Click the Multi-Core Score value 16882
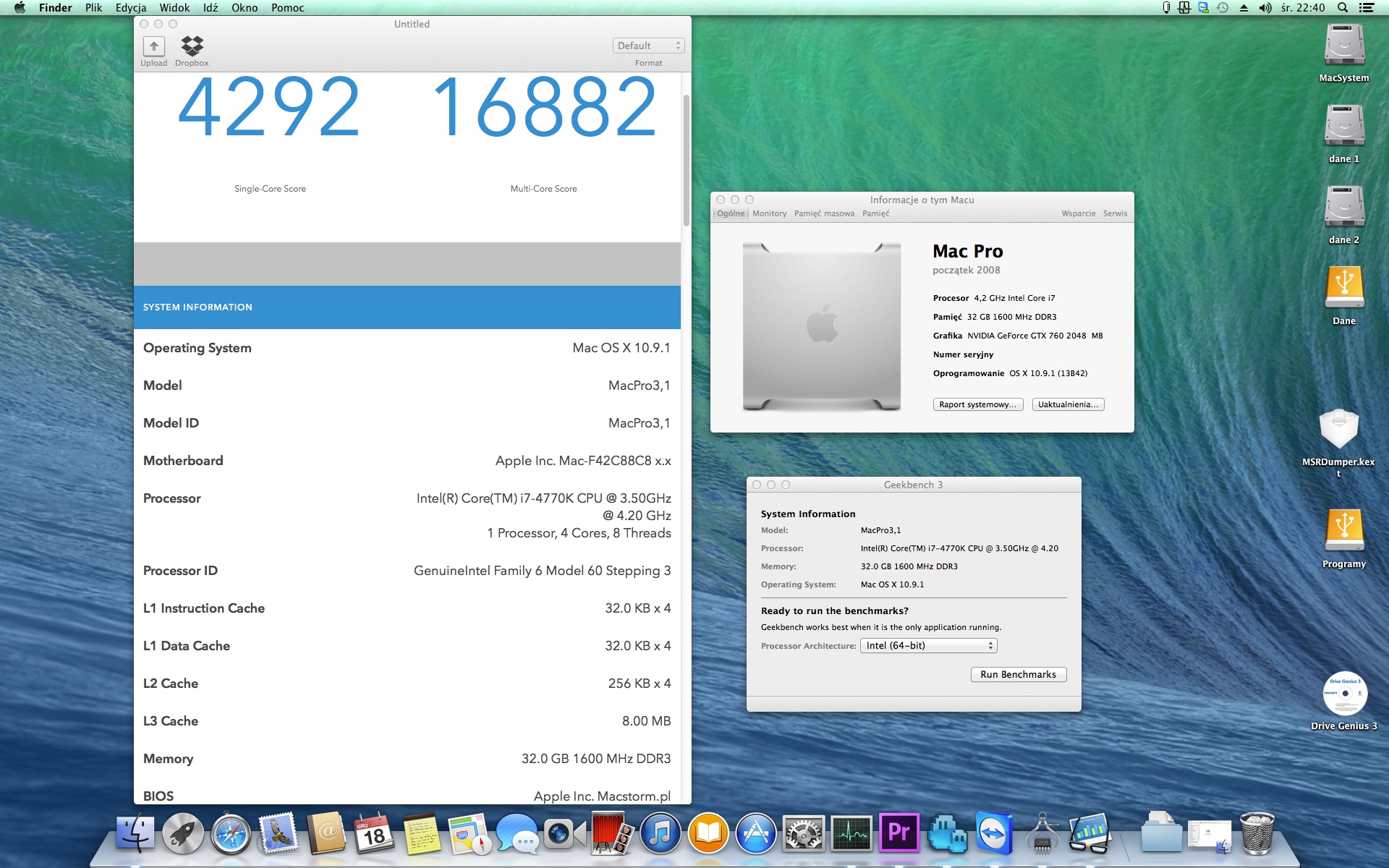 click(x=544, y=108)
